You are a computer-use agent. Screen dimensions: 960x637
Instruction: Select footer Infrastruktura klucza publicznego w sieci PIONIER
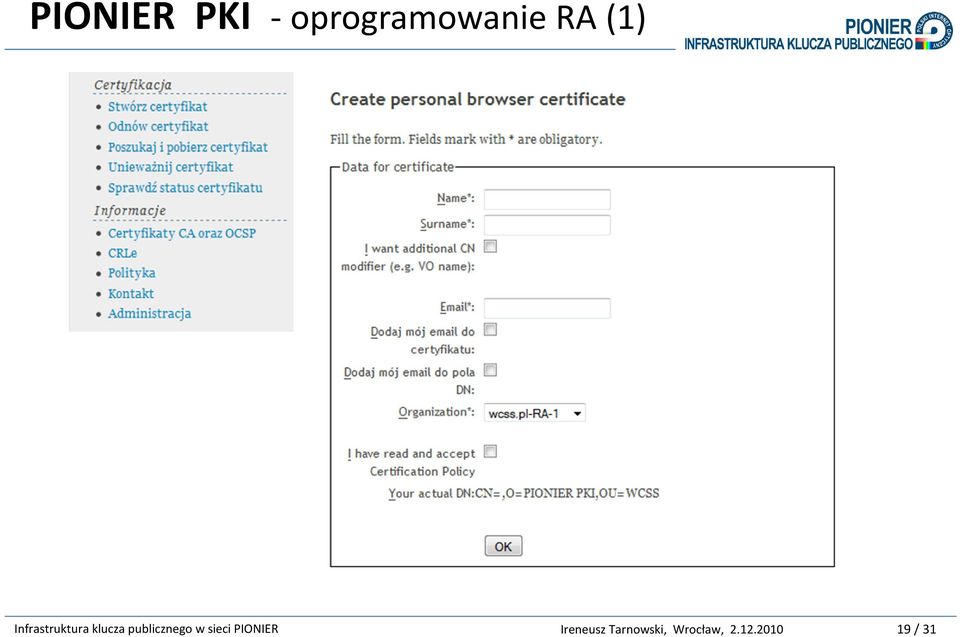point(146,629)
